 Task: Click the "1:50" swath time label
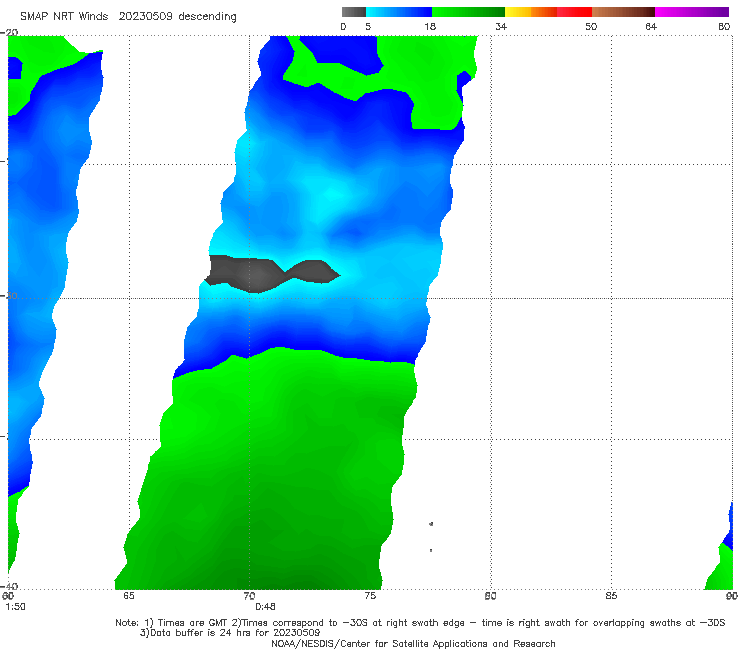(15, 607)
